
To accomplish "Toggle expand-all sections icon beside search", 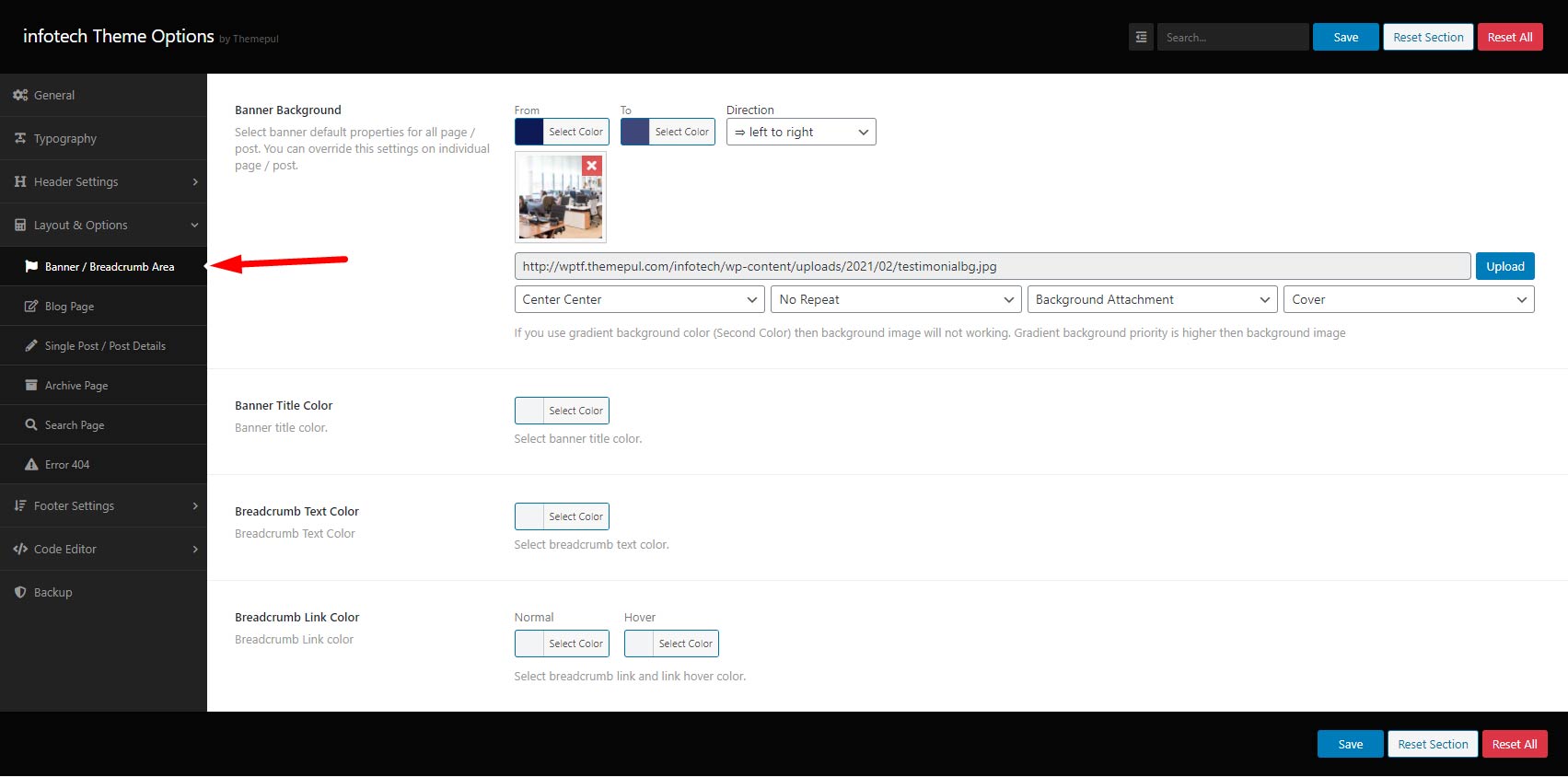I will [1141, 37].
